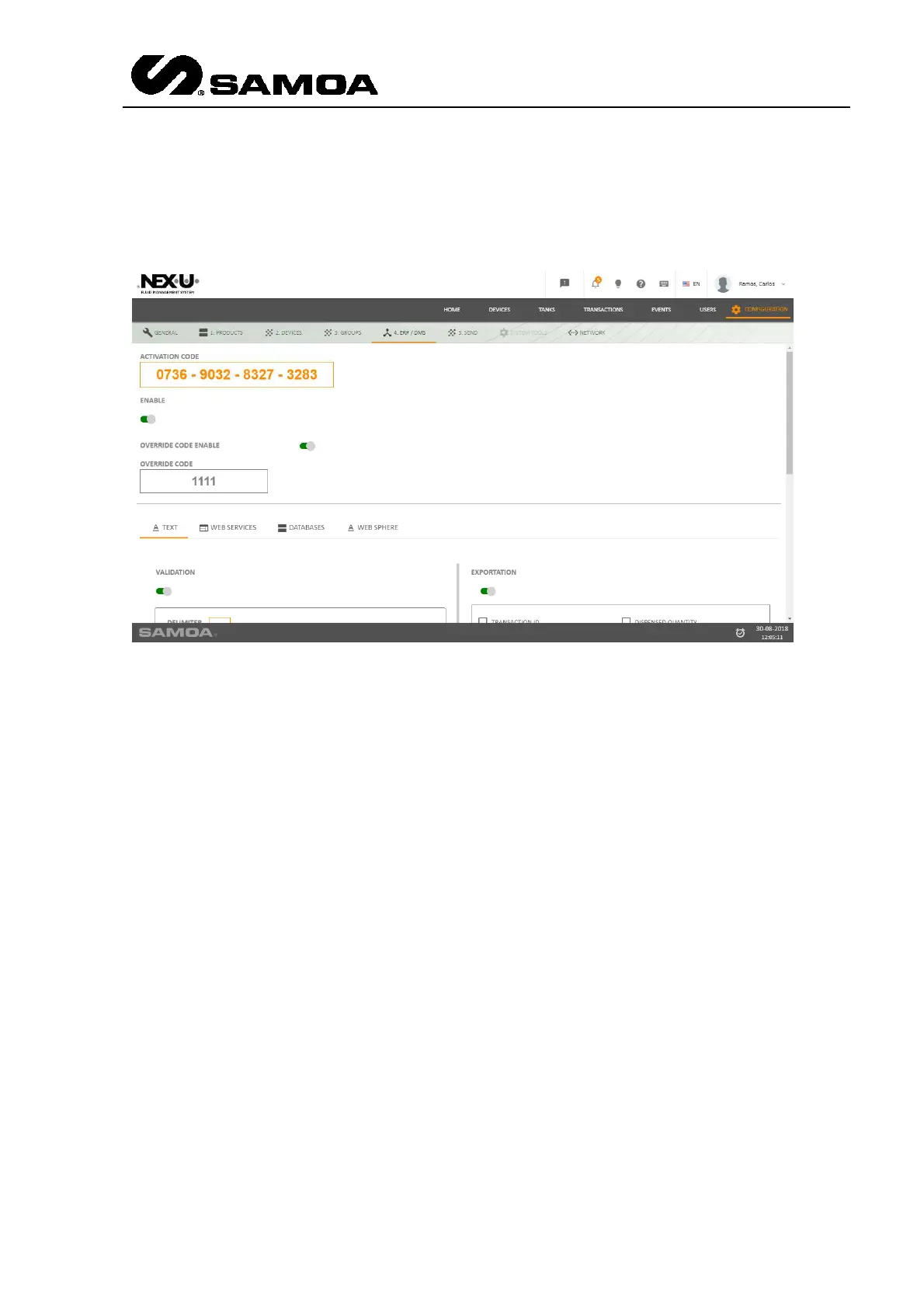
Task: Click the activation code field
Action: pyautogui.click(x=237, y=374)
